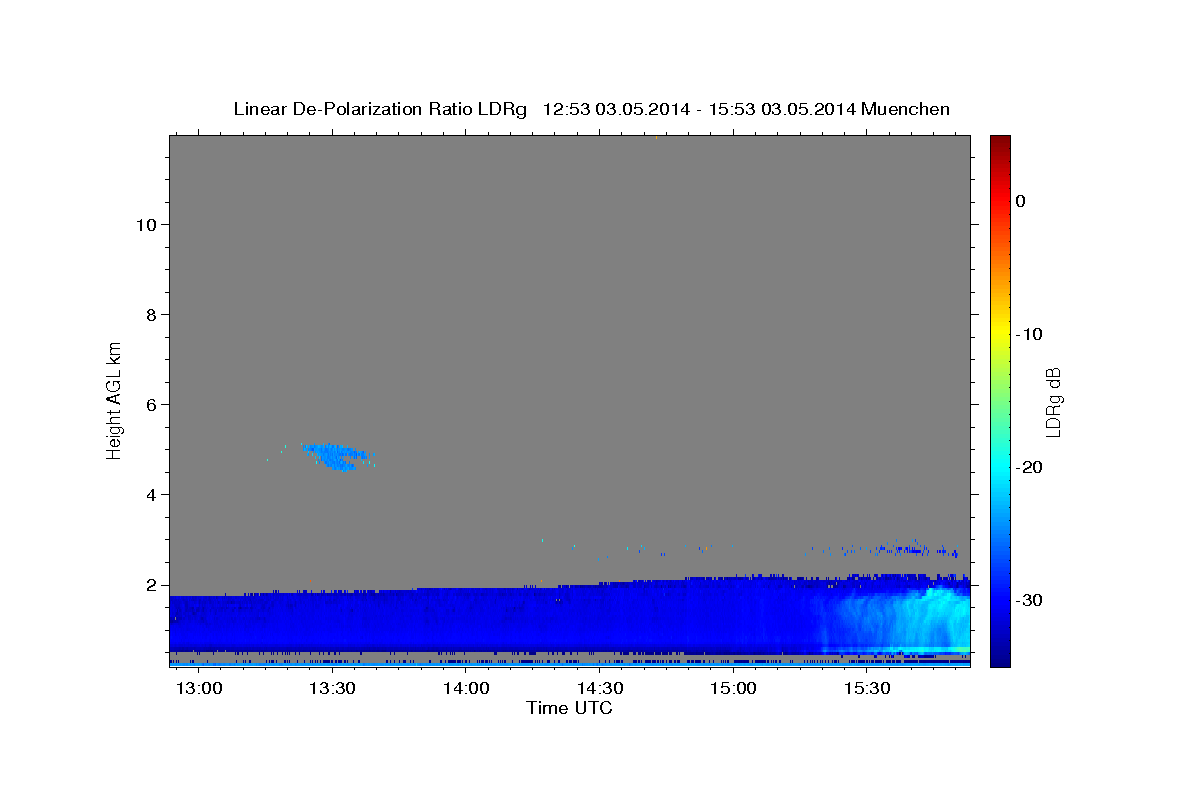Click the colorbar value 0
Viewport: 1200px width, 800px height.
[1021, 201]
